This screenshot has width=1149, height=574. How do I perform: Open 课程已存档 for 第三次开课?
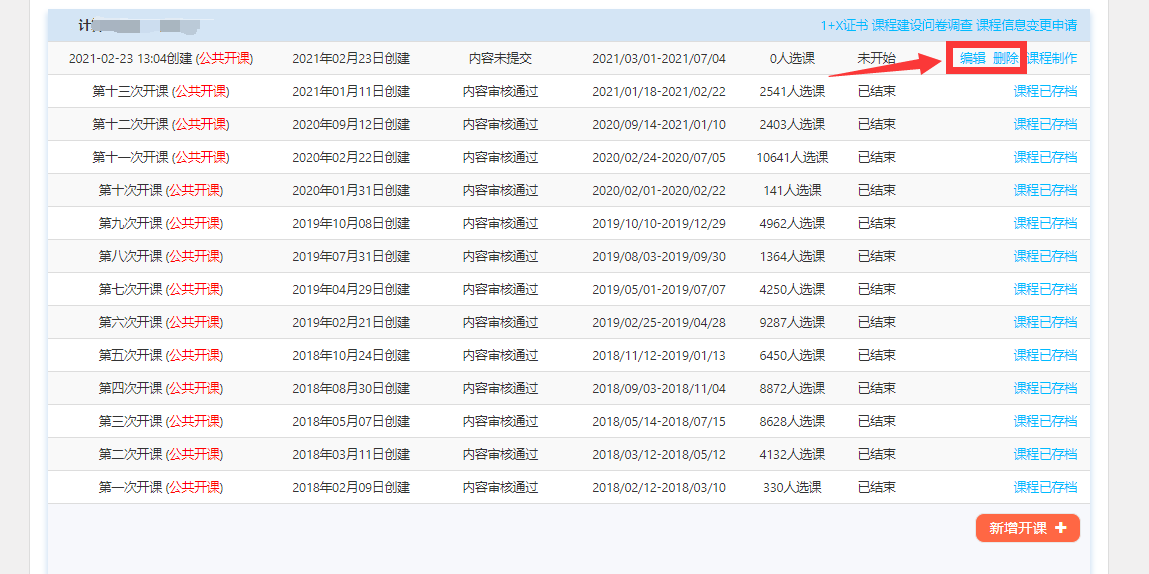click(1046, 422)
